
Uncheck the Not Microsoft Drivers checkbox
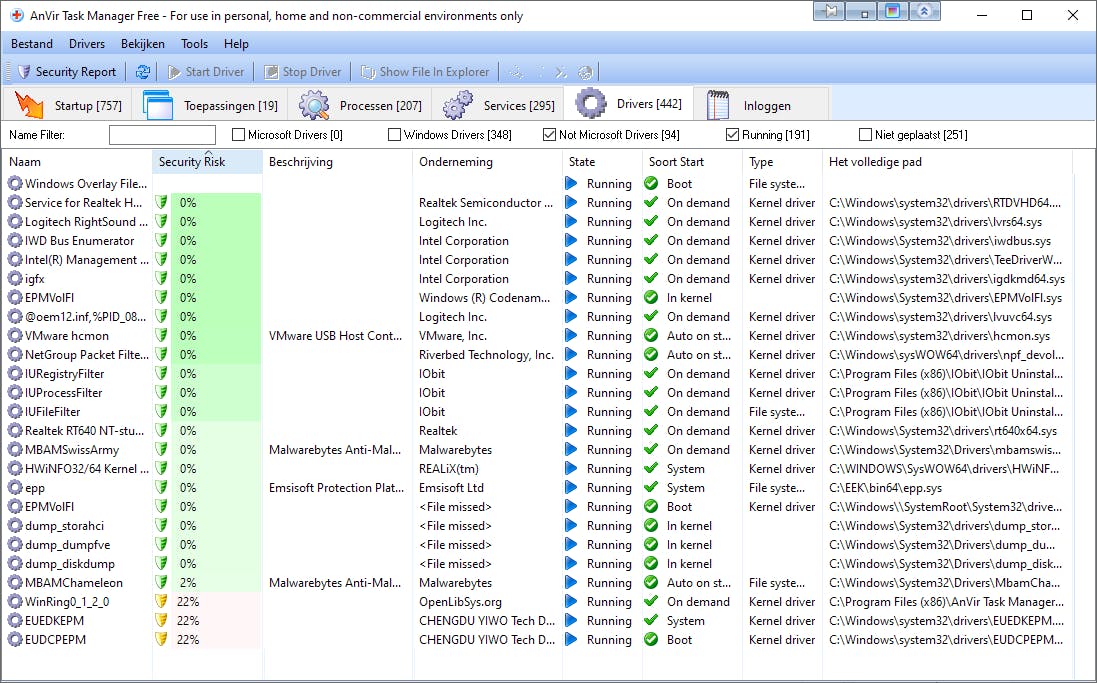point(549,135)
